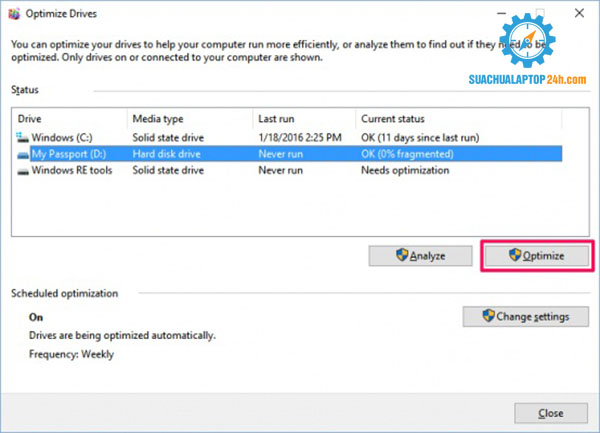
Task: Close the Optimize Drives window with X
Action: [579, 13]
